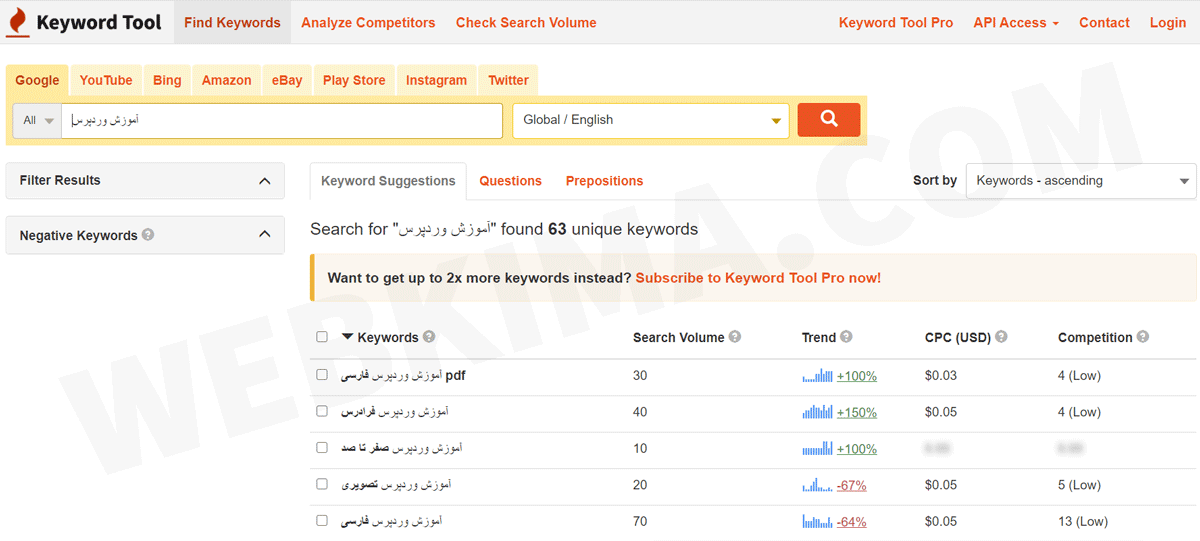Click the Keyword Tool flame logo
Image resolution: width=1200 pixels, height=541 pixels.
click(17, 22)
